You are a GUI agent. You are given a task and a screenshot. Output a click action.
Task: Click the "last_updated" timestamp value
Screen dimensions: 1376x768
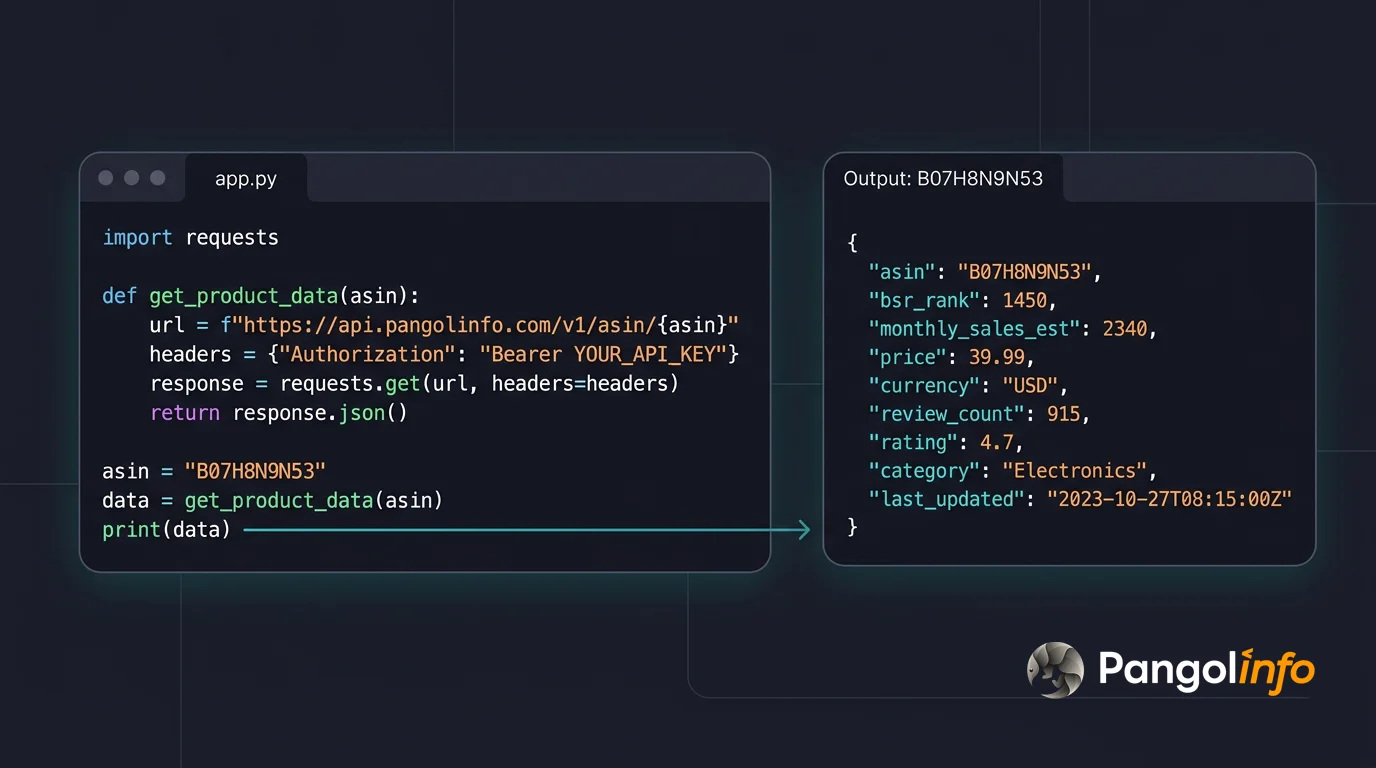[1170, 499]
